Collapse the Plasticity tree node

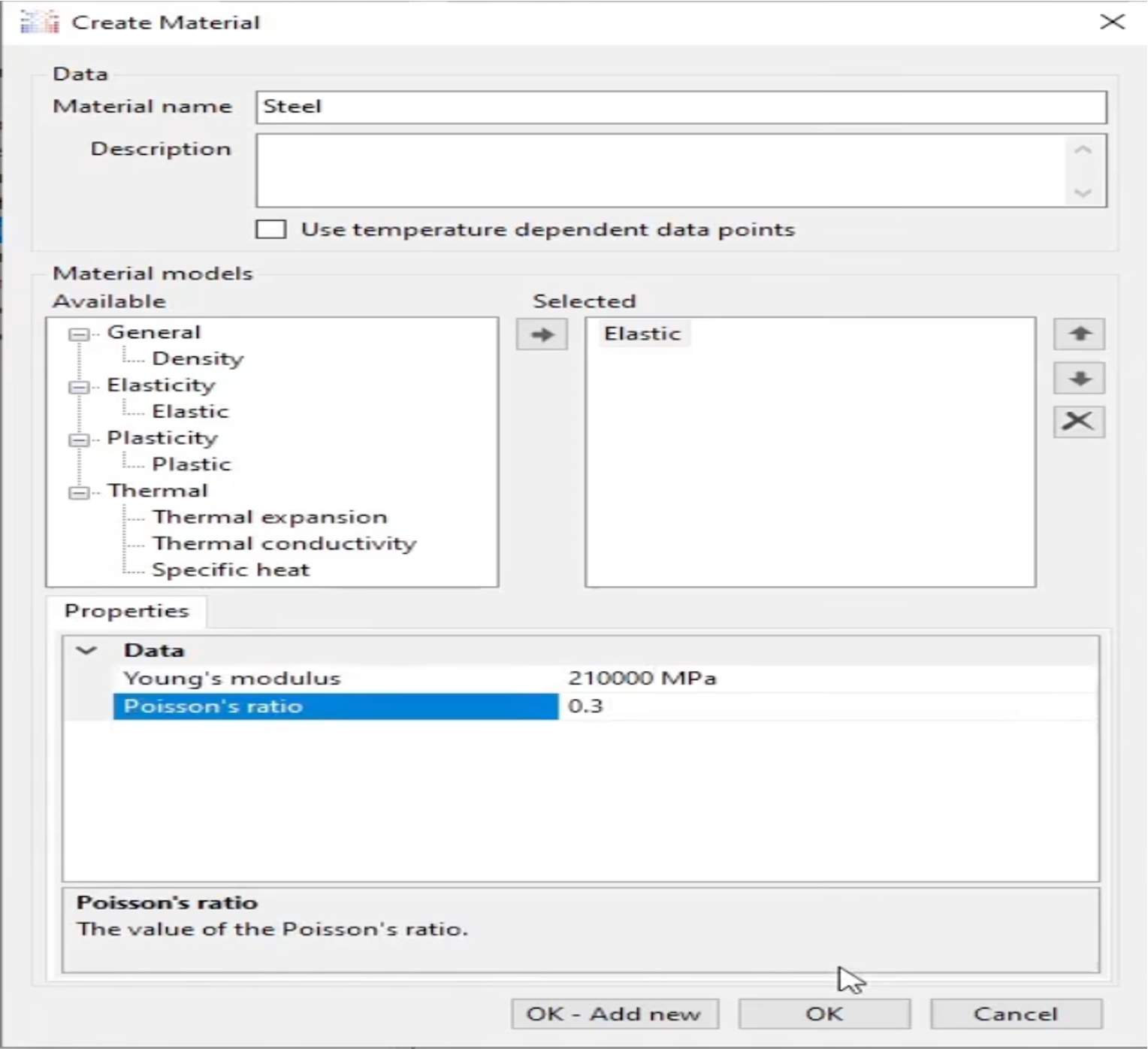point(78,440)
